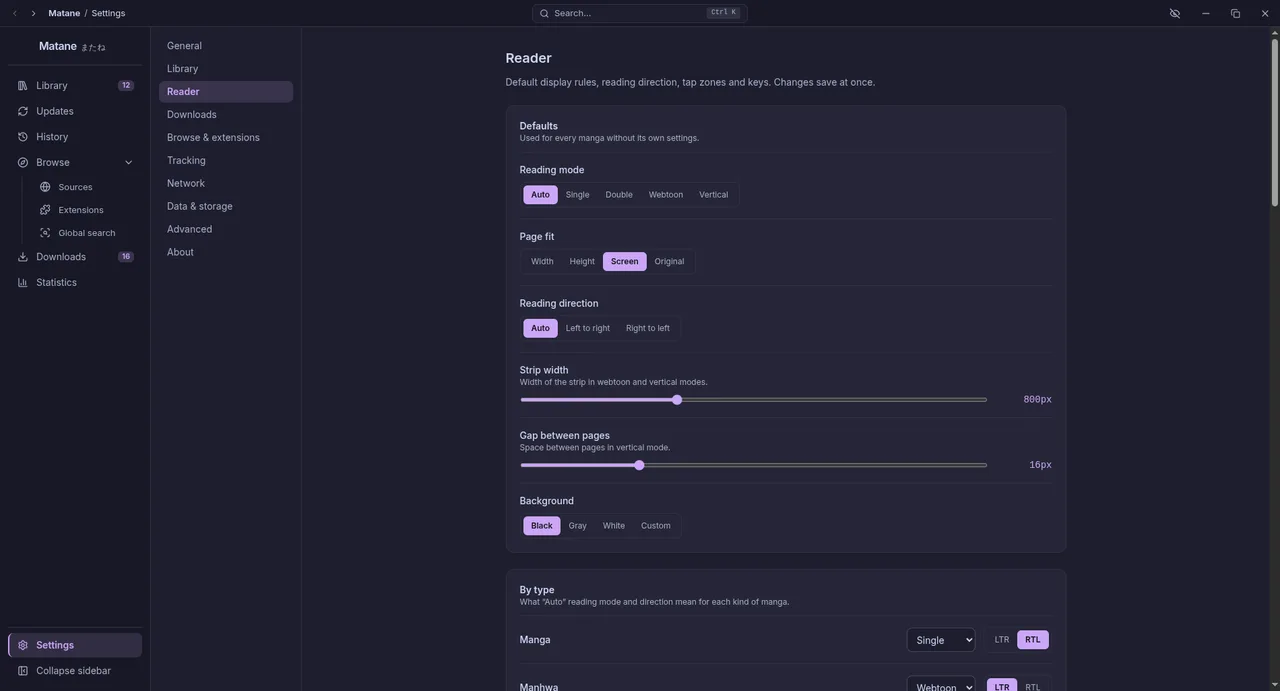Click the Sources globe icon
The height and width of the screenshot is (691, 1280).
pyautogui.click(x=45, y=187)
